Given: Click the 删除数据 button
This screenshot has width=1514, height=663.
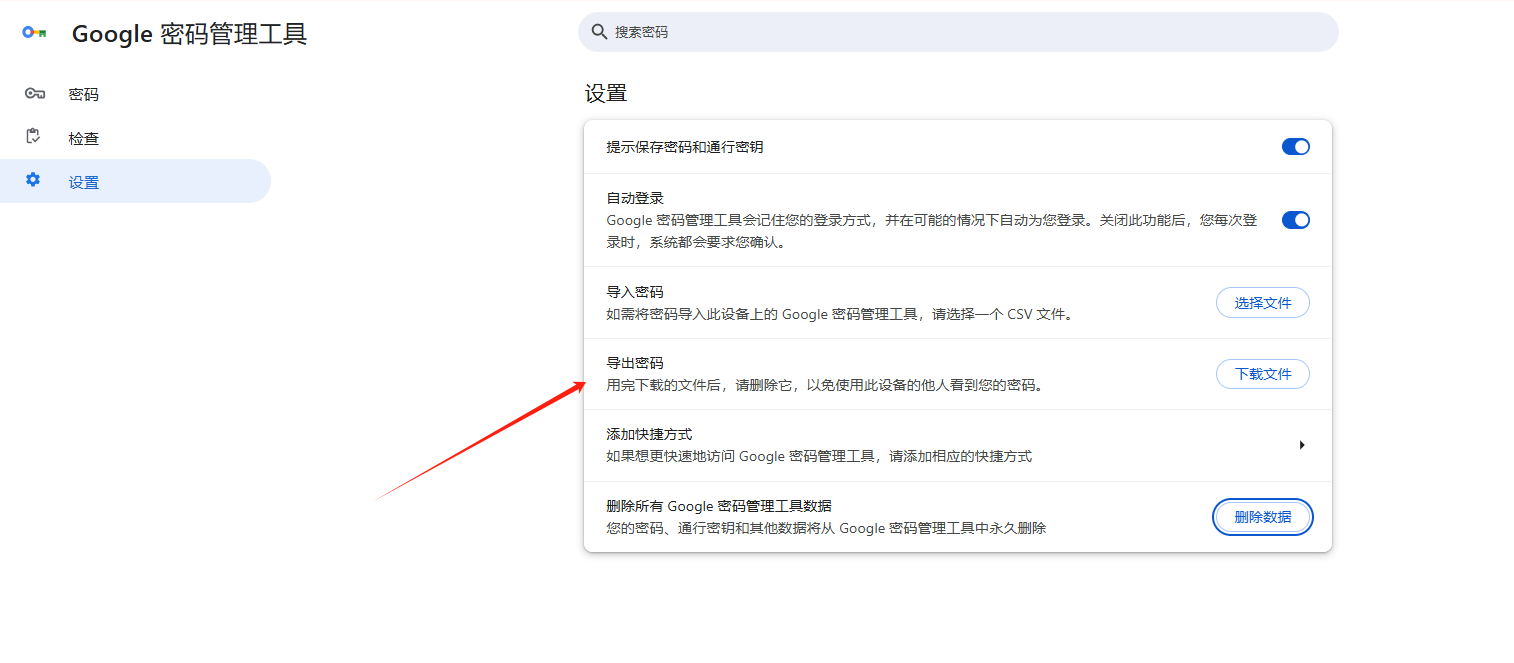Looking at the screenshot, I should (x=1263, y=517).
